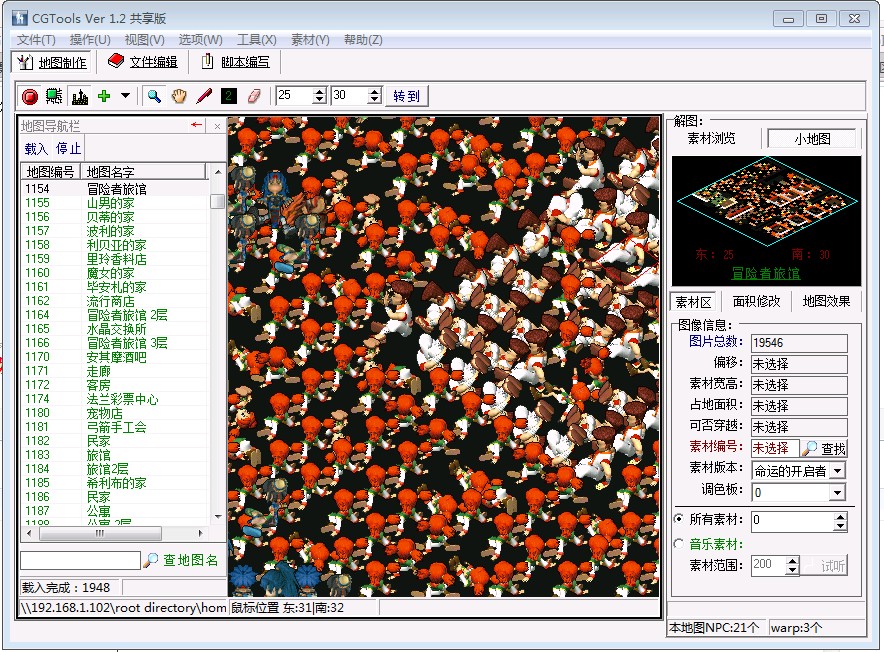Screen dimensions: 884x652
Task: Select the red pen draw tool
Action: click(204, 96)
